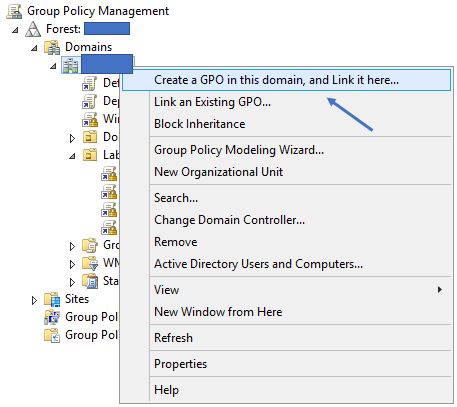Expand the 'Sta' Starter GPOs node

(72, 282)
